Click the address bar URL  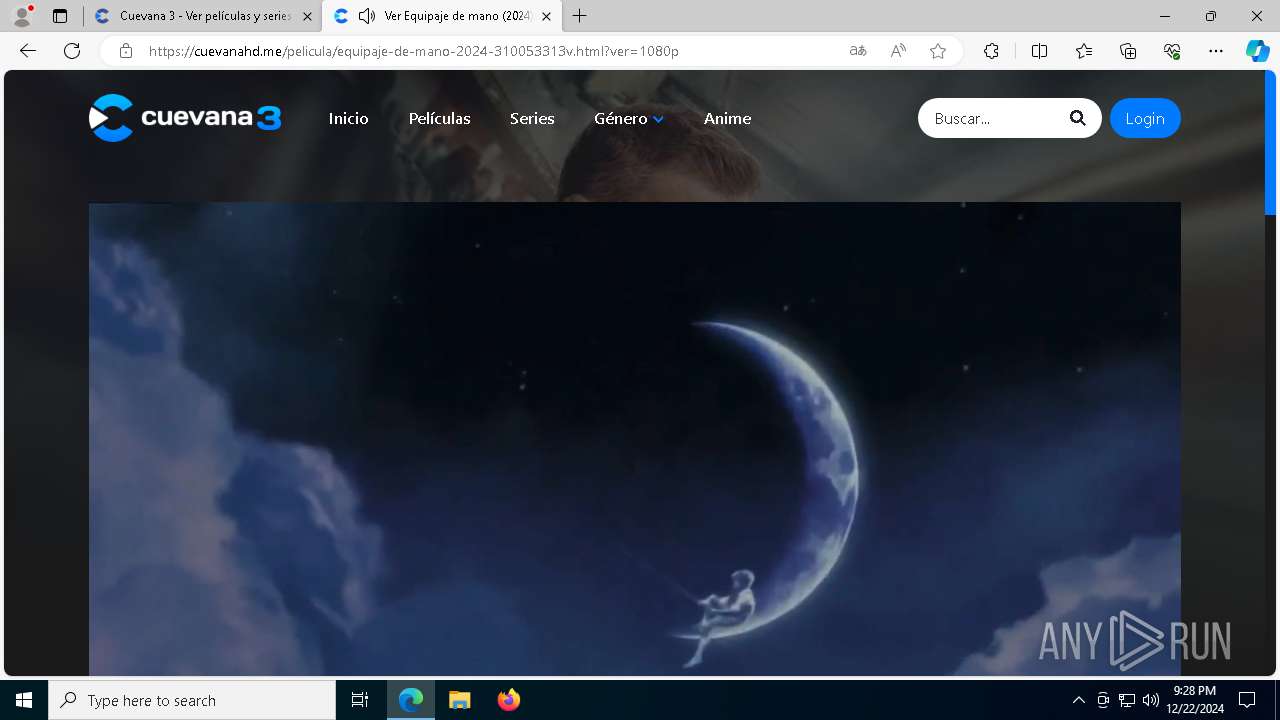pos(414,51)
